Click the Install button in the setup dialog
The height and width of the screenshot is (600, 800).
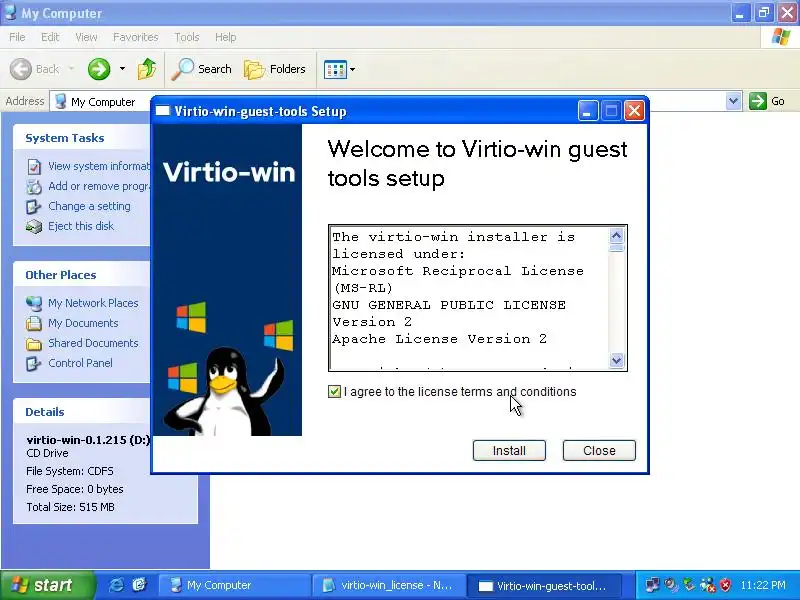509,451
